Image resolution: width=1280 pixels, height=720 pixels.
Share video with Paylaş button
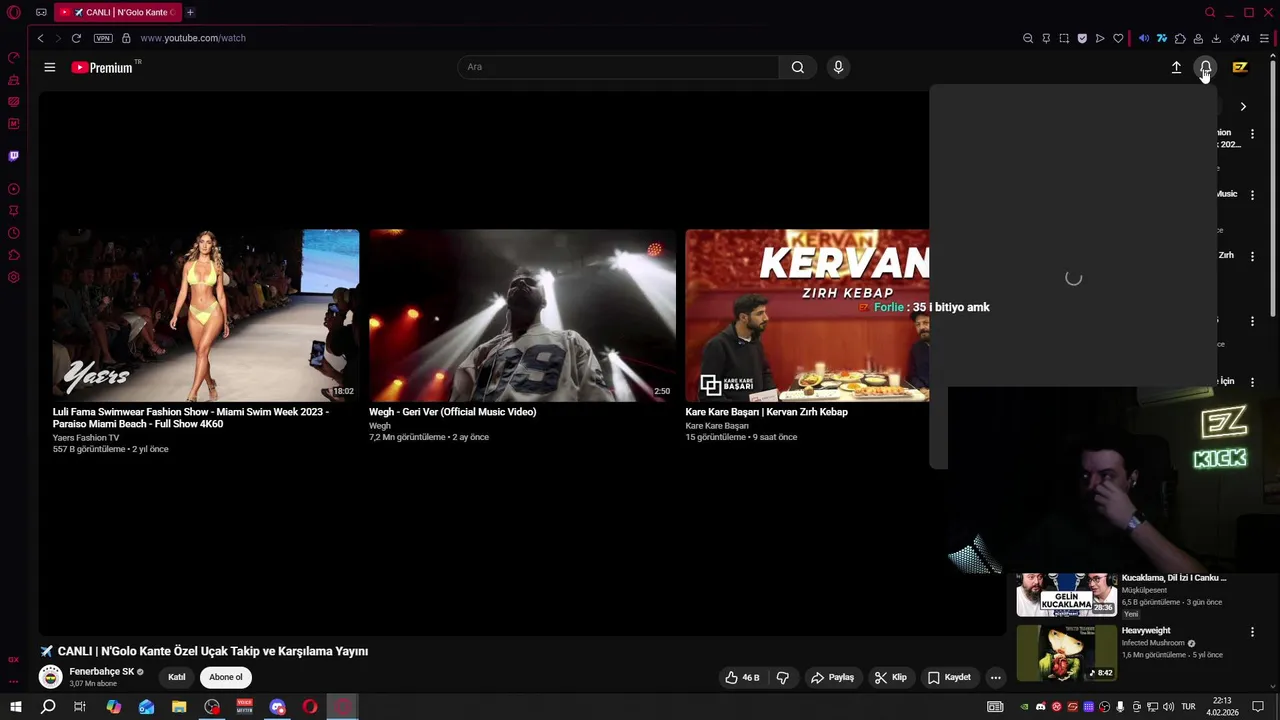click(x=833, y=677)
